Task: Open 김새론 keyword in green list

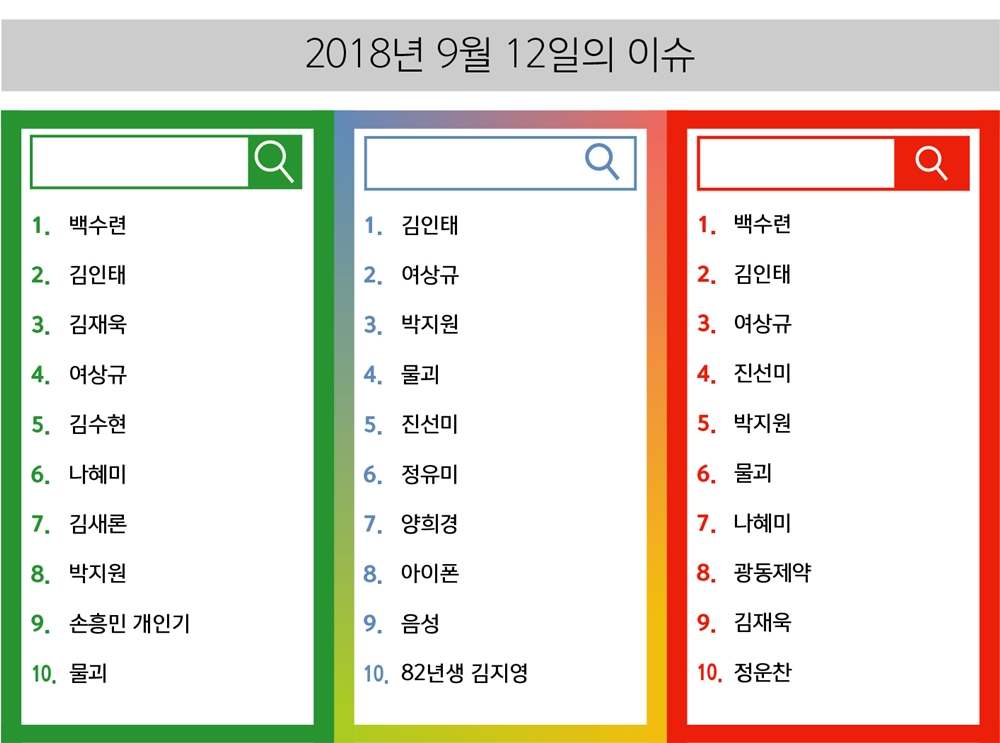Action: click(98, 523)
